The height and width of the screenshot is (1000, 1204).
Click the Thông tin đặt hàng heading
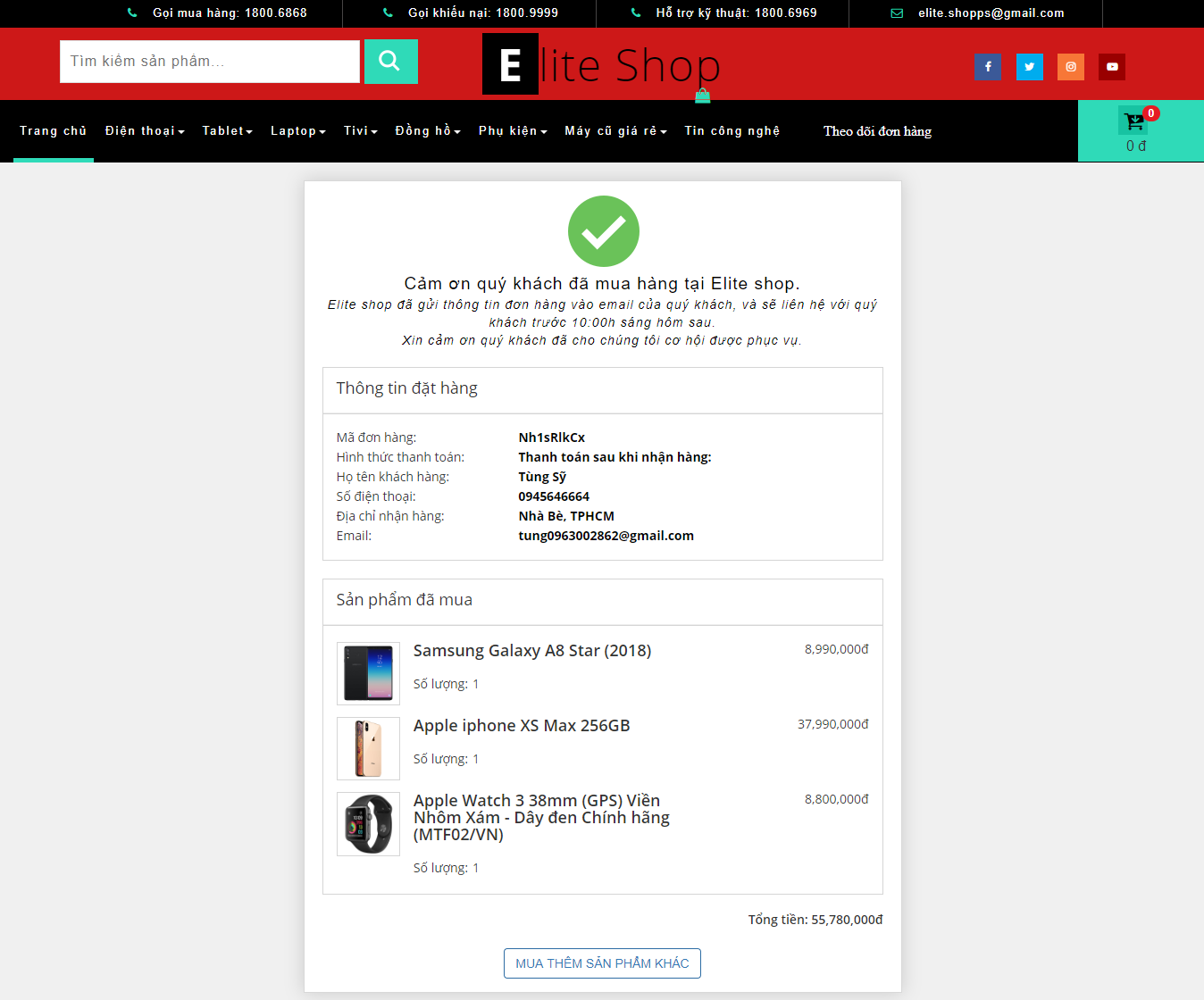pos(407,388)
